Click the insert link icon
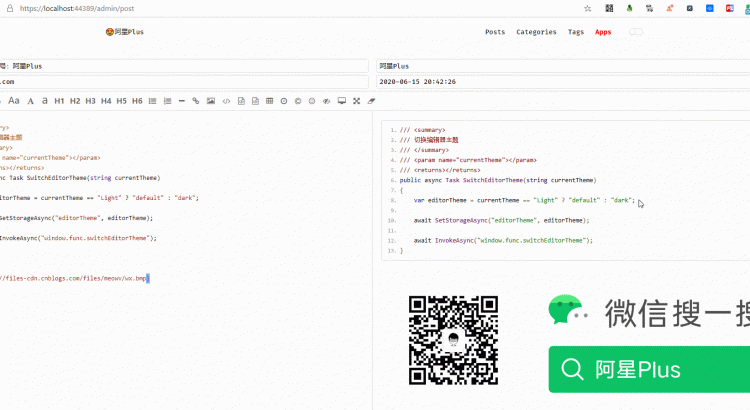 (x=196, y=101)
